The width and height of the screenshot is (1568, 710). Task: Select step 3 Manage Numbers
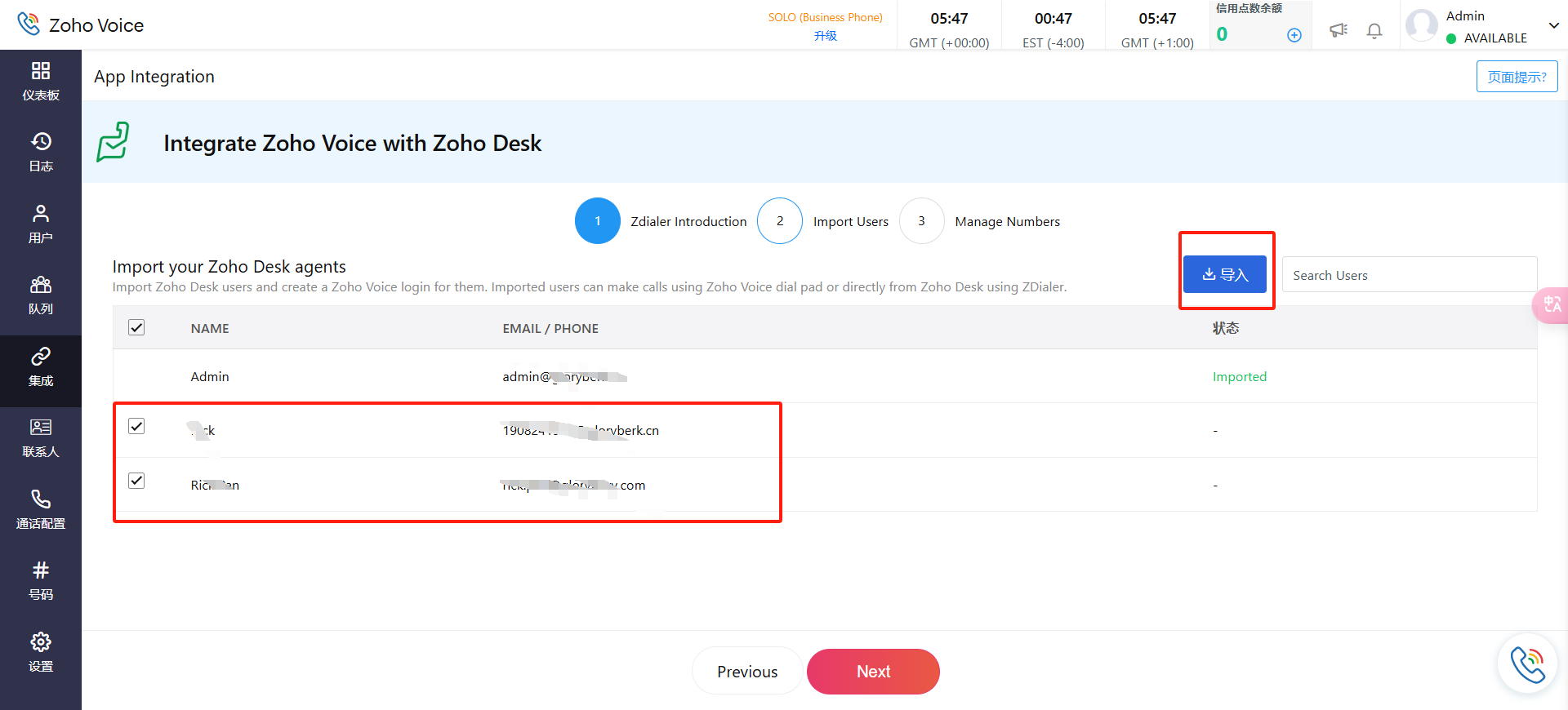coord(921,221)
